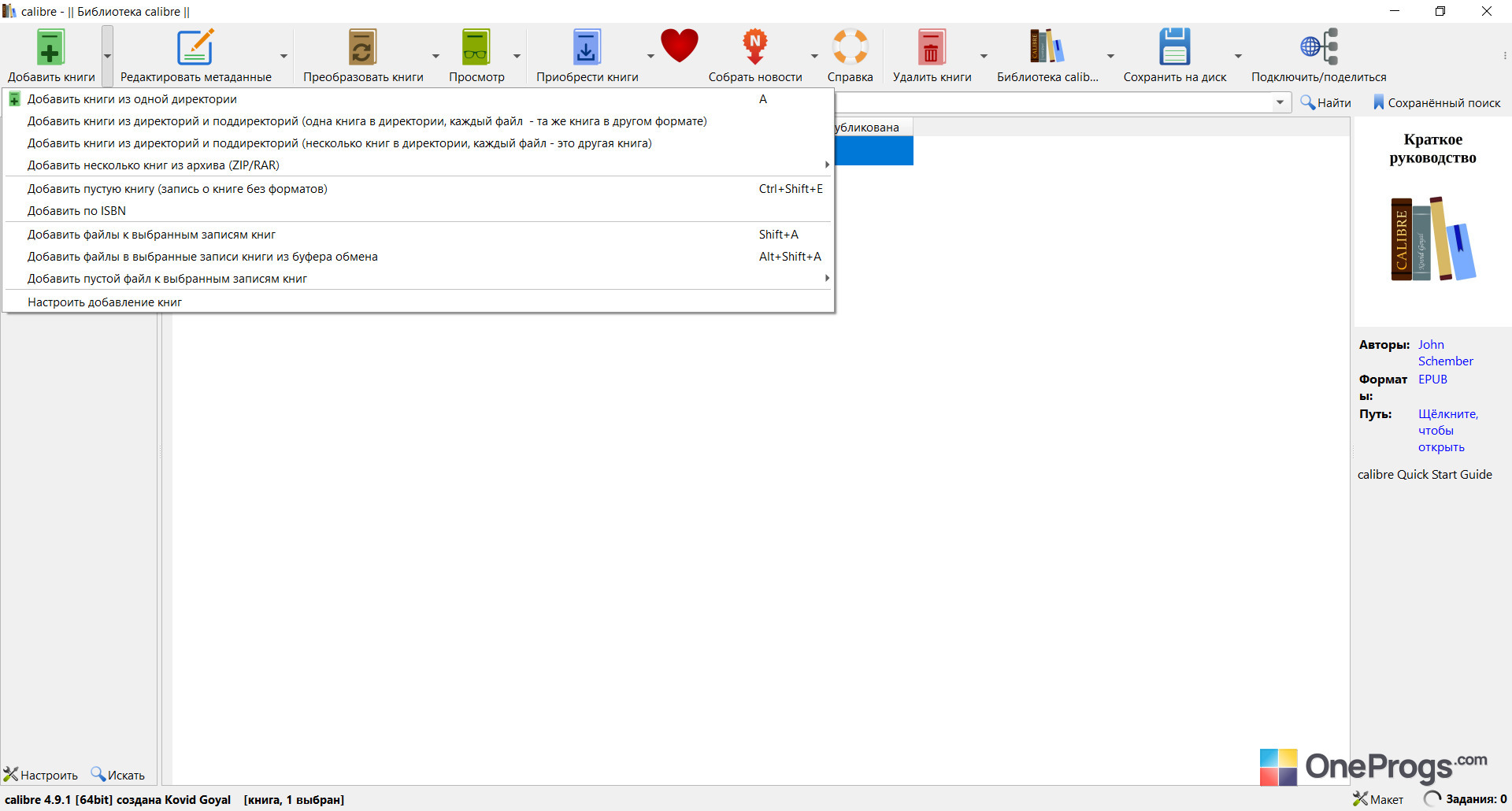
Task: Click the Макет layout button
Action: pyautogui.click(x=1378, y=799)
